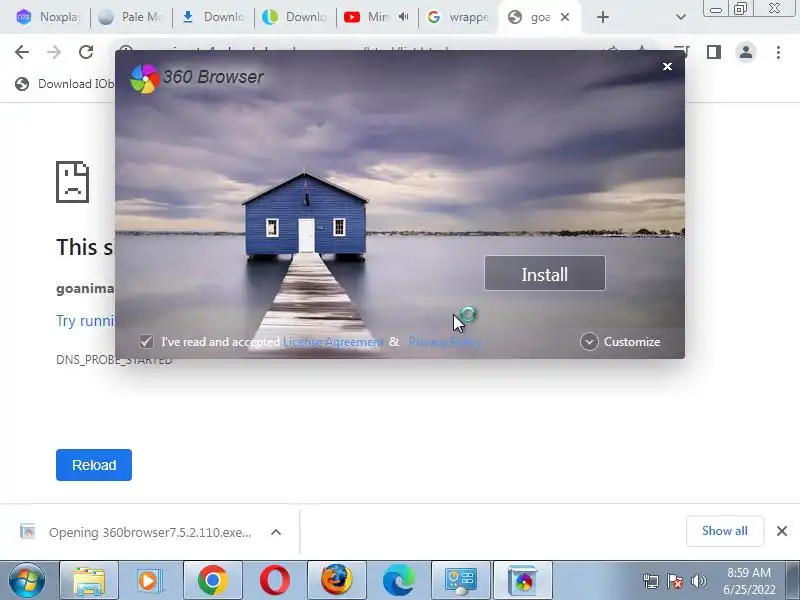The height and width of the screenshot is (600, 800).
Task: Open the Privacy Policy link
Action: pos(445,342)
